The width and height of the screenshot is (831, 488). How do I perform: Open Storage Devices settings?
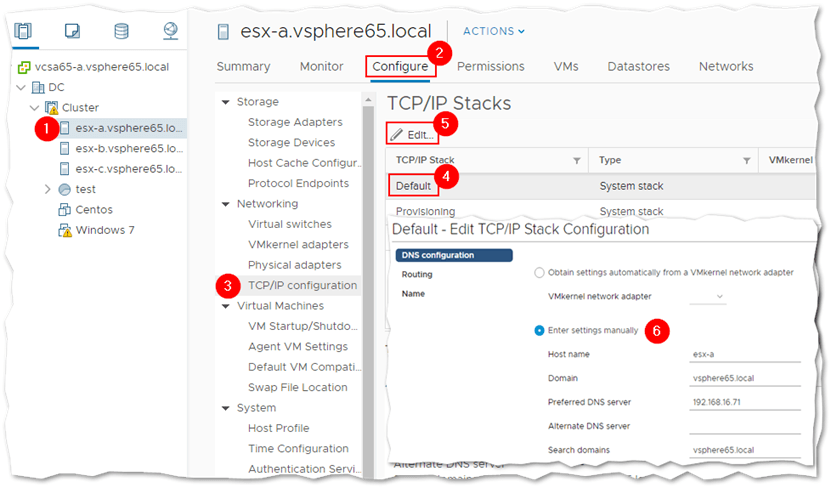pos(291,143)
